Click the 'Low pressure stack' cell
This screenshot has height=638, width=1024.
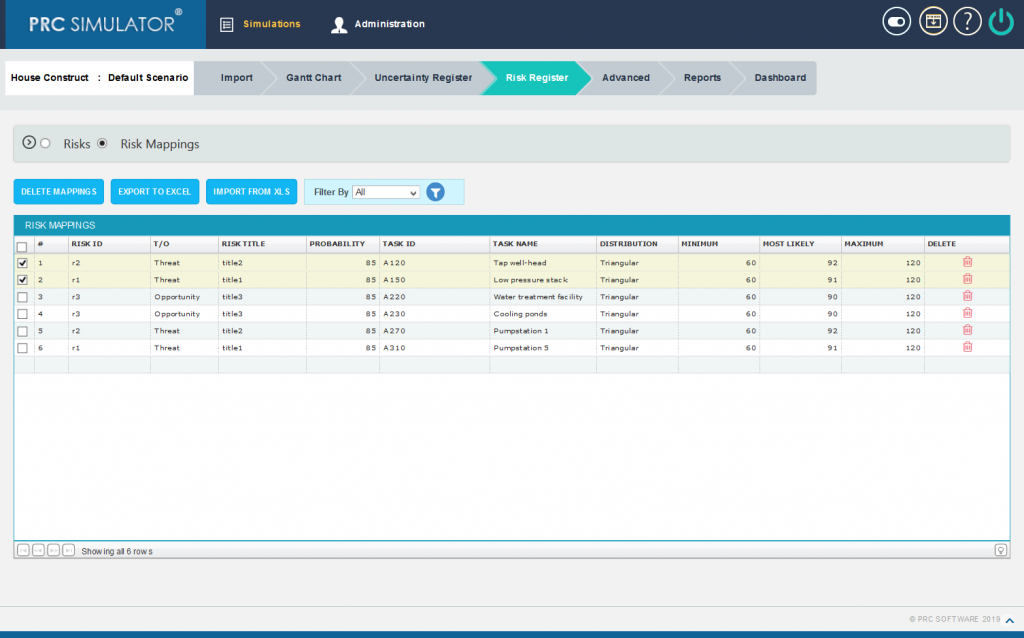(543, 279)
